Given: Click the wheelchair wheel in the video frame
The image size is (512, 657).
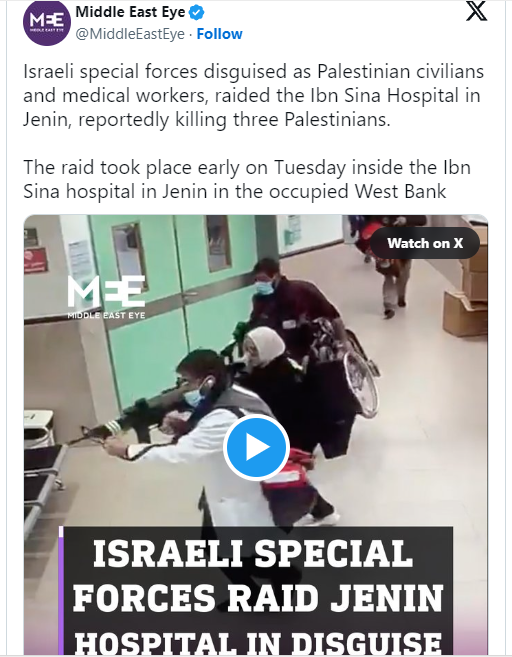Looking at the screenshot, I should [361, 384].
